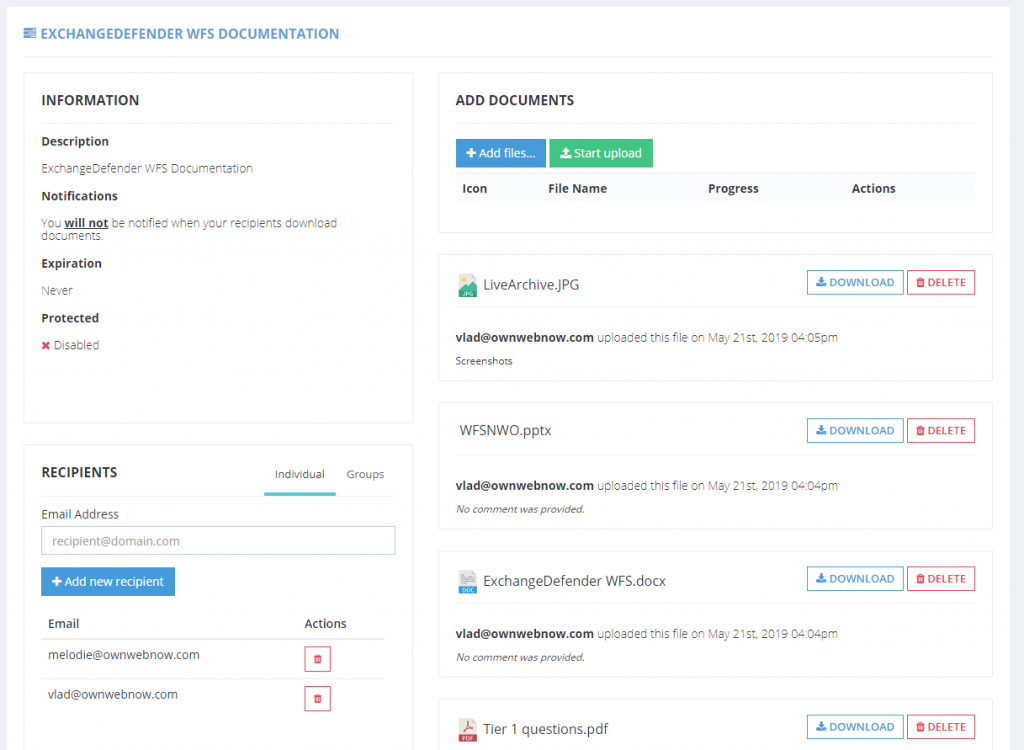
Task: Click the Recipients section heading
Action: tap(80, 472)
